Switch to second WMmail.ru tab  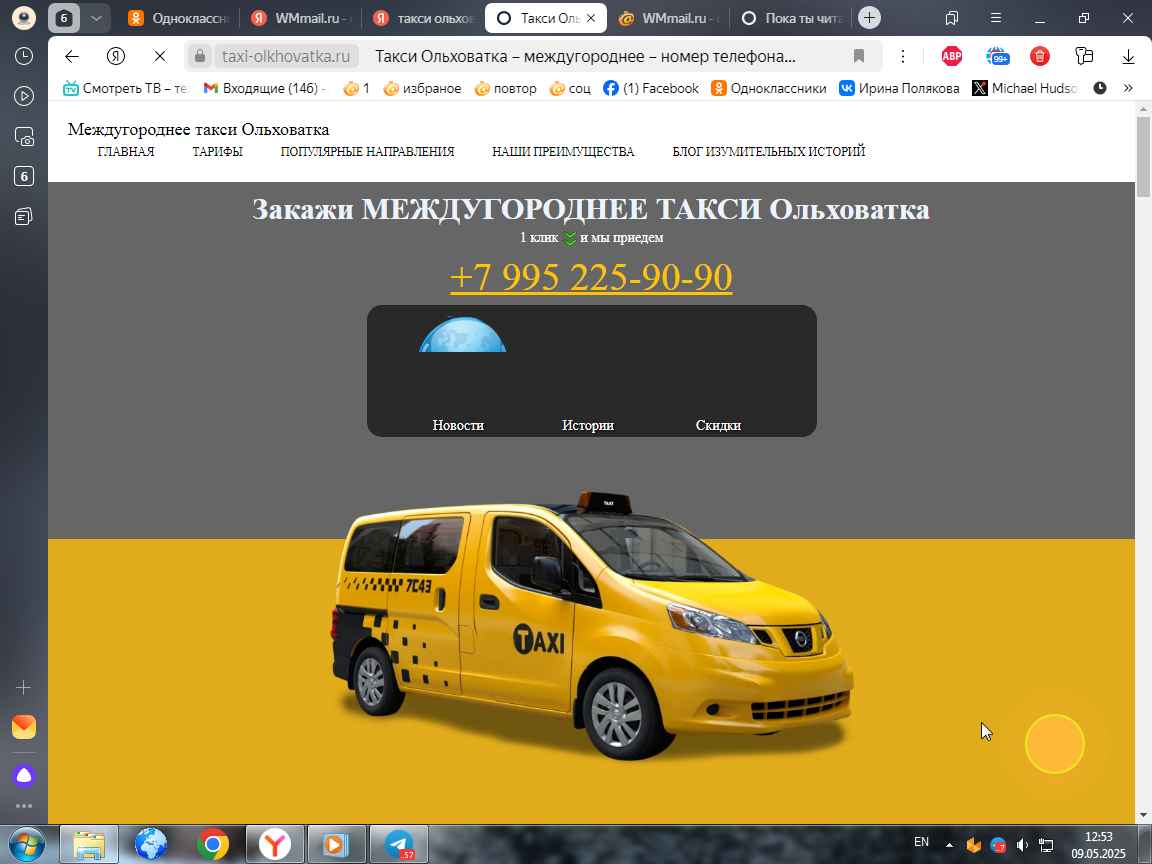point(668,18)
